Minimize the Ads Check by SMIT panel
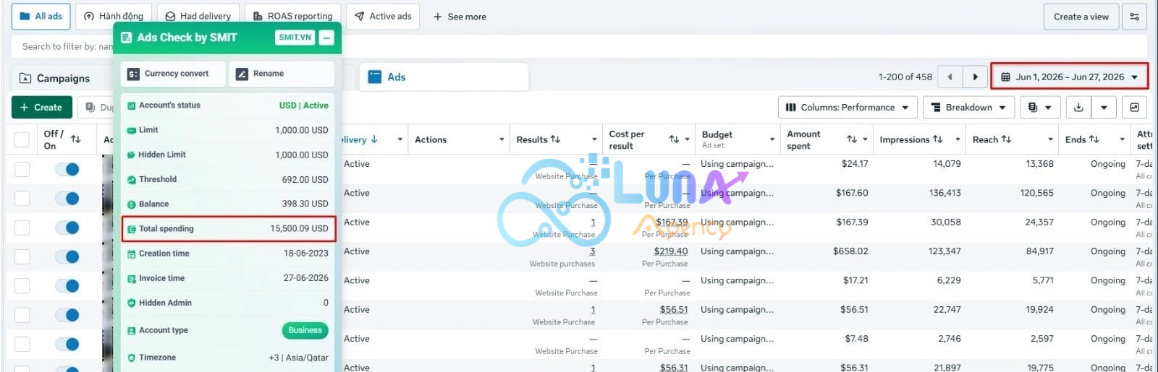Image resolution: width=1158 pixels, height=372 pixels. pos(326,37)
